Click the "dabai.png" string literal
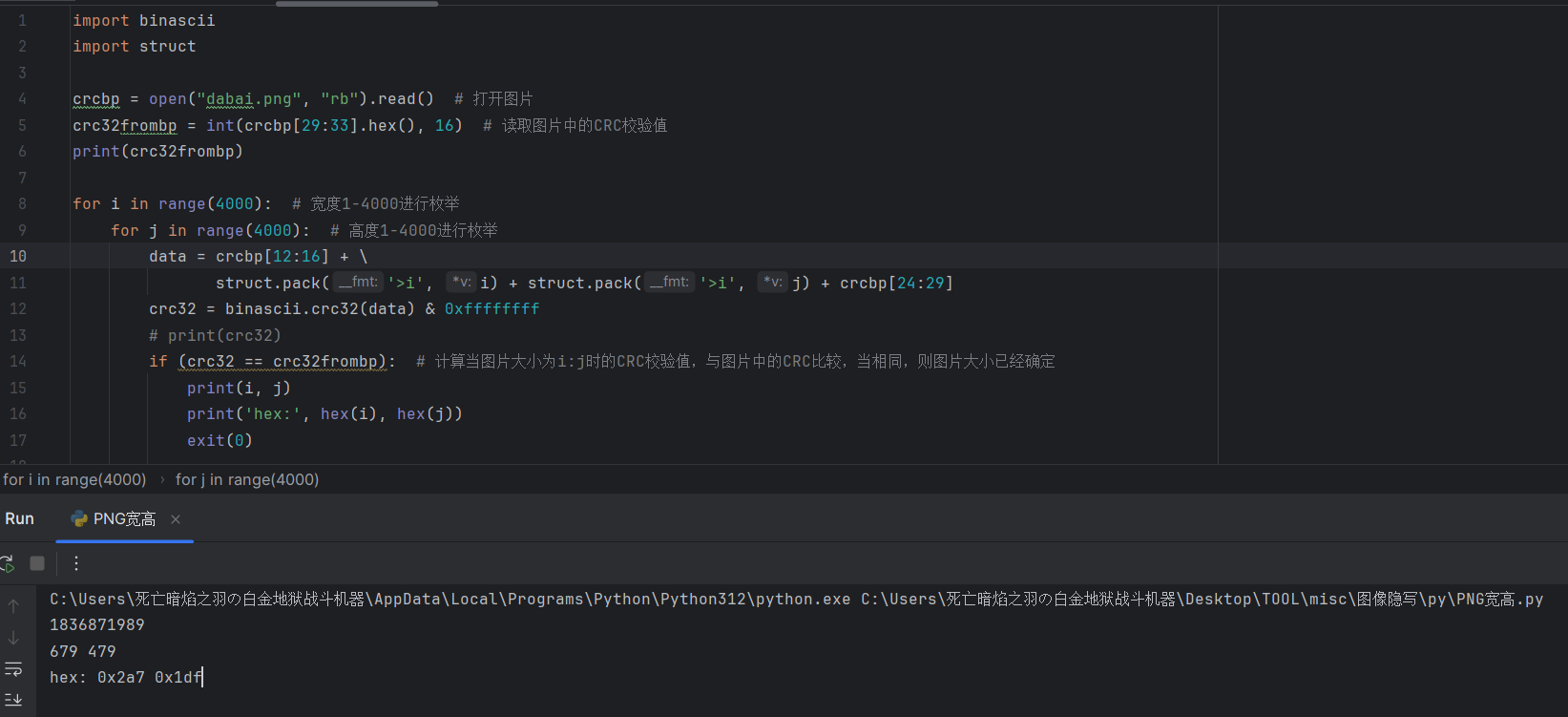1568x717 pixels. tap(249, 98)
